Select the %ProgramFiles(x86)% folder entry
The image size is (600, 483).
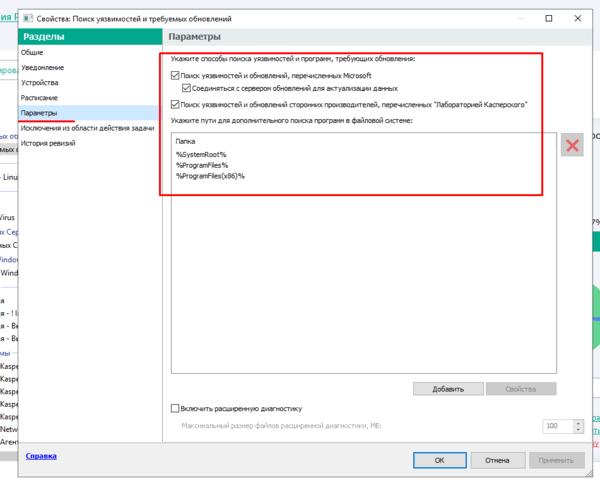pos(210,176)
